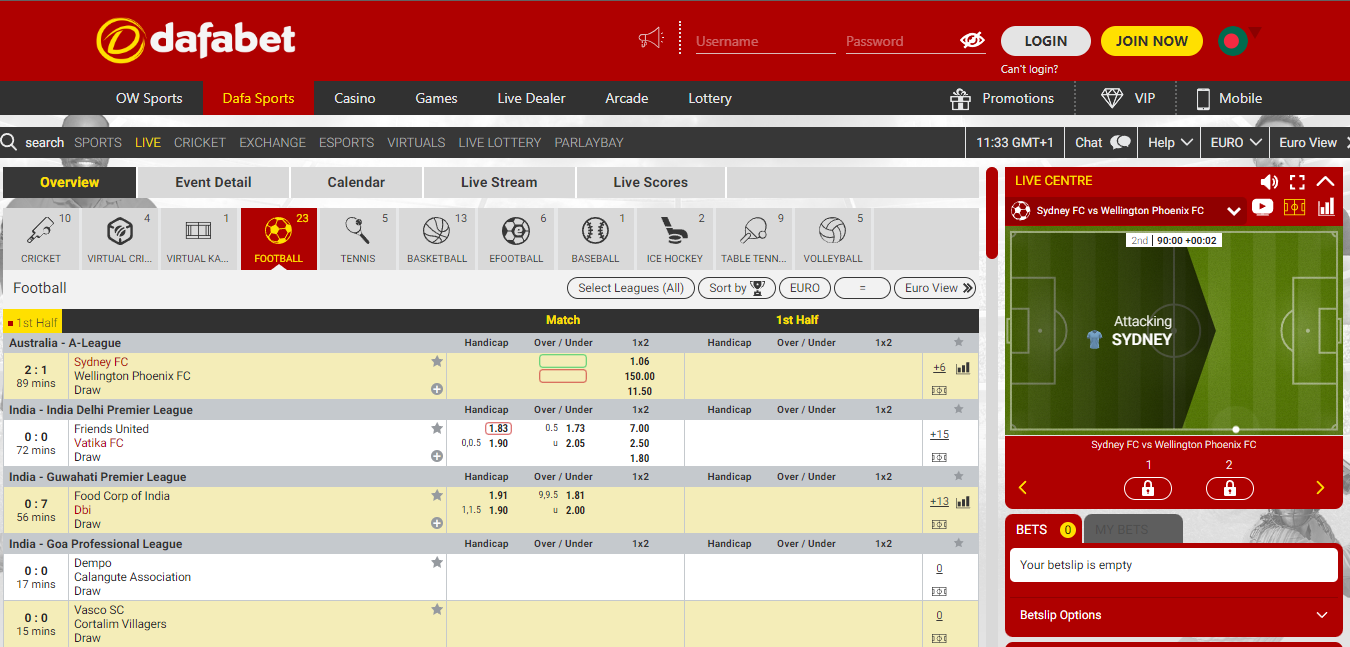Image resolution: width=1350 pixels, height=647 pixels.
Task: Click the locked odds button under 2
Action: (x=1230, y=488)
